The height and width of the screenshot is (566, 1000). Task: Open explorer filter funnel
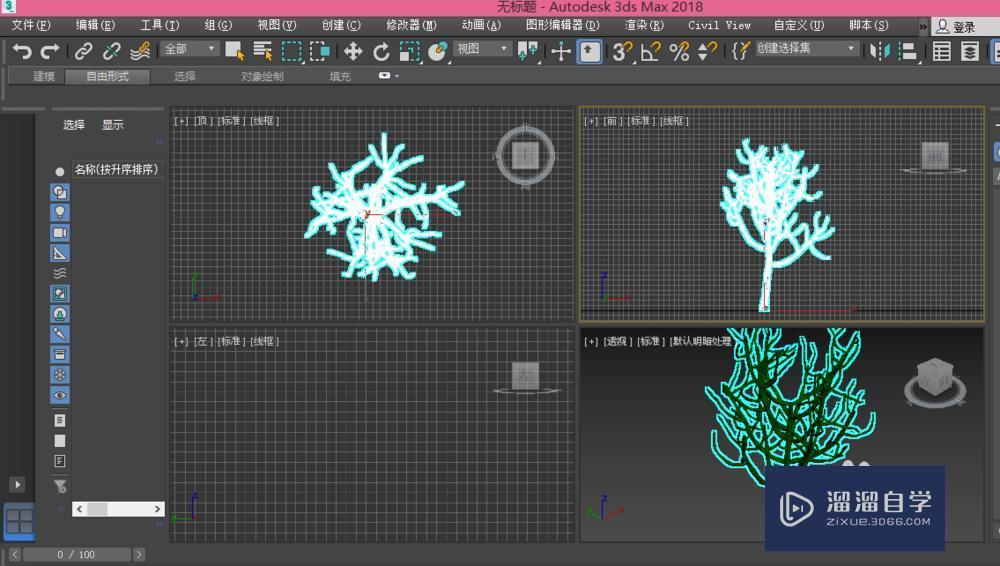(x=60, y=487)
